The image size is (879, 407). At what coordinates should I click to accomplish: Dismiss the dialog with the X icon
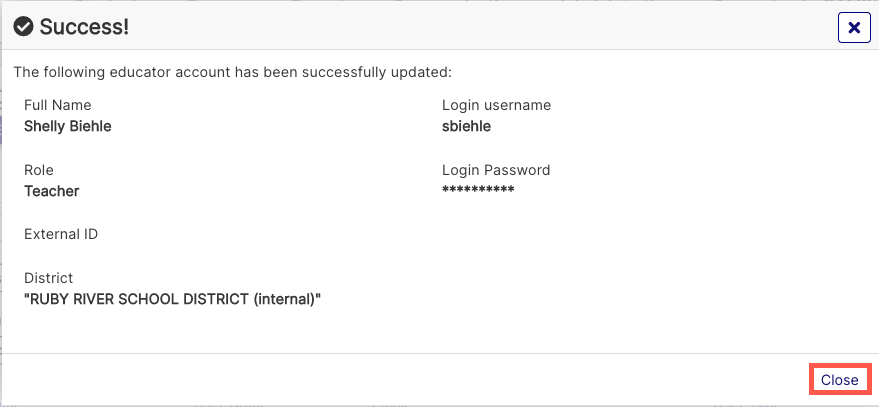point(854,28)
